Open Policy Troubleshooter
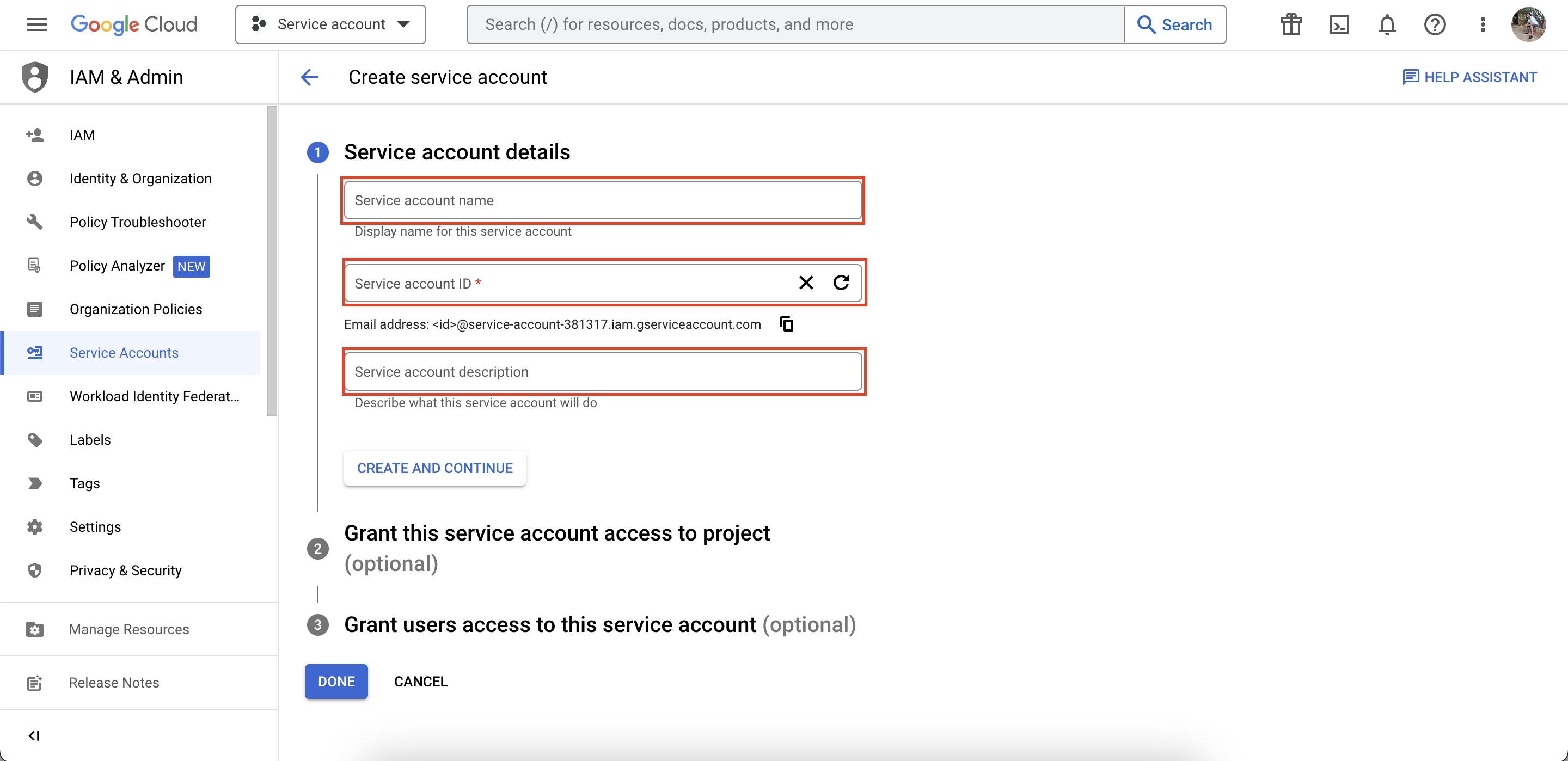 131,222
